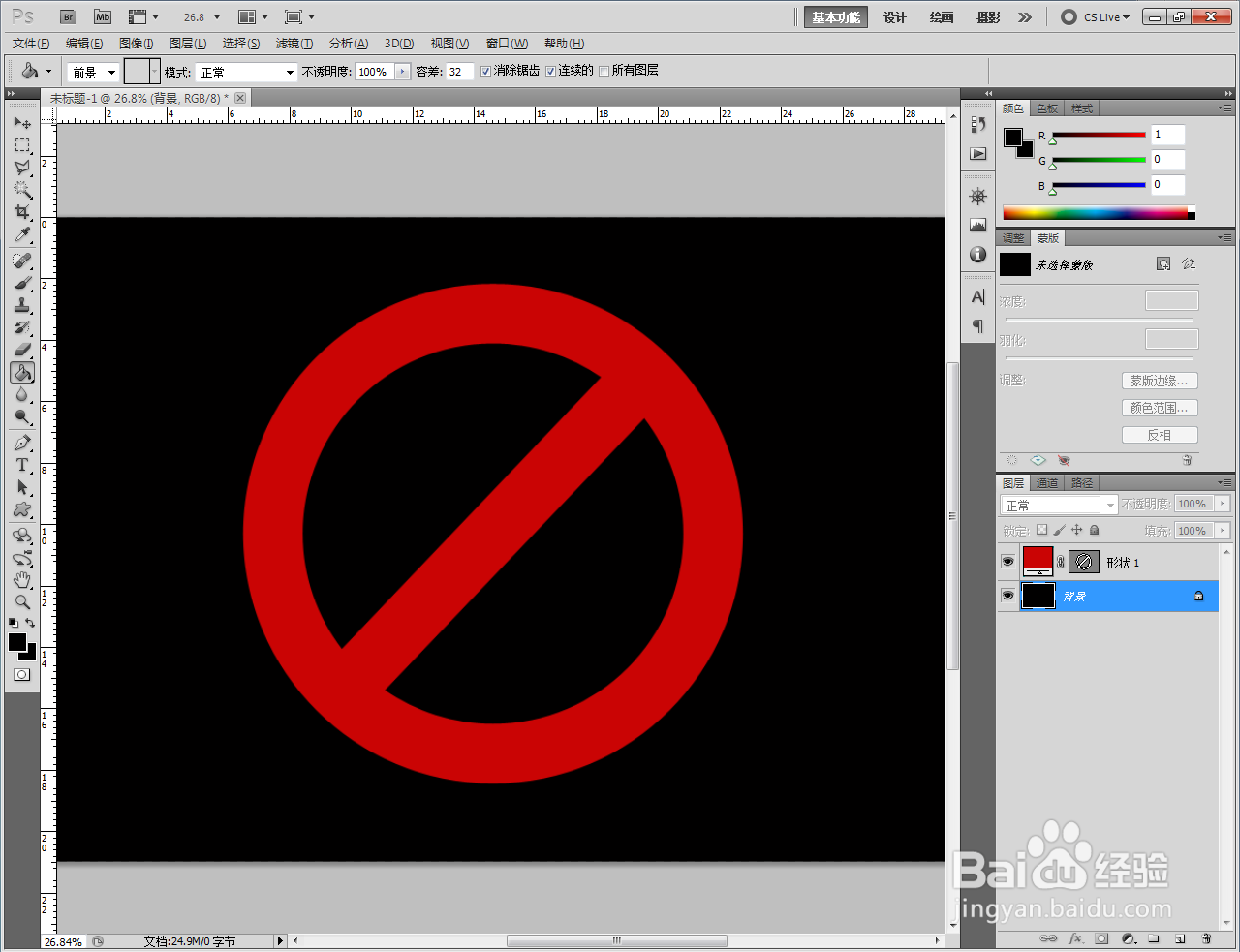Hide the 背景 layer
Image resolution: width=1240 pixels, height=952 pixels.
point(1008,596)
